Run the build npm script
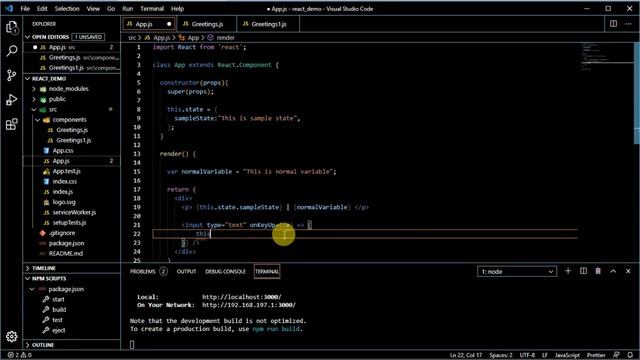Screen dimensions: 640x360 (x=59, y=309)
